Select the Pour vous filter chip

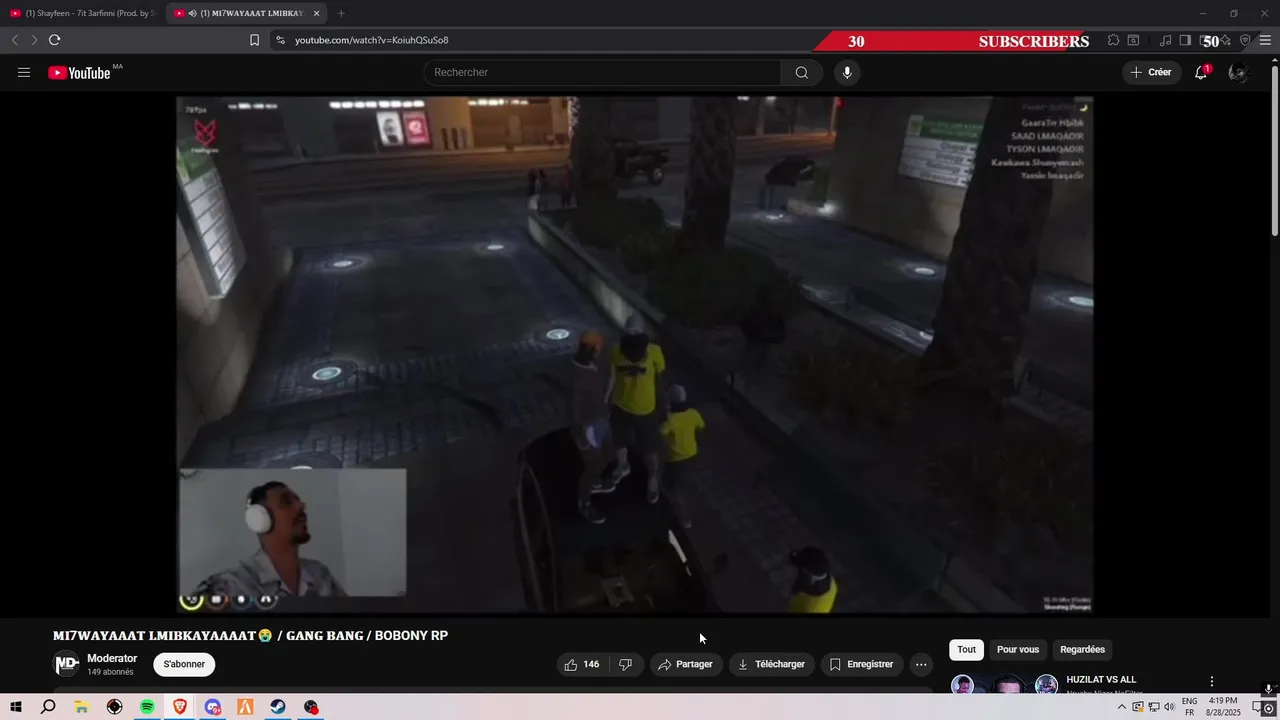1018,650
